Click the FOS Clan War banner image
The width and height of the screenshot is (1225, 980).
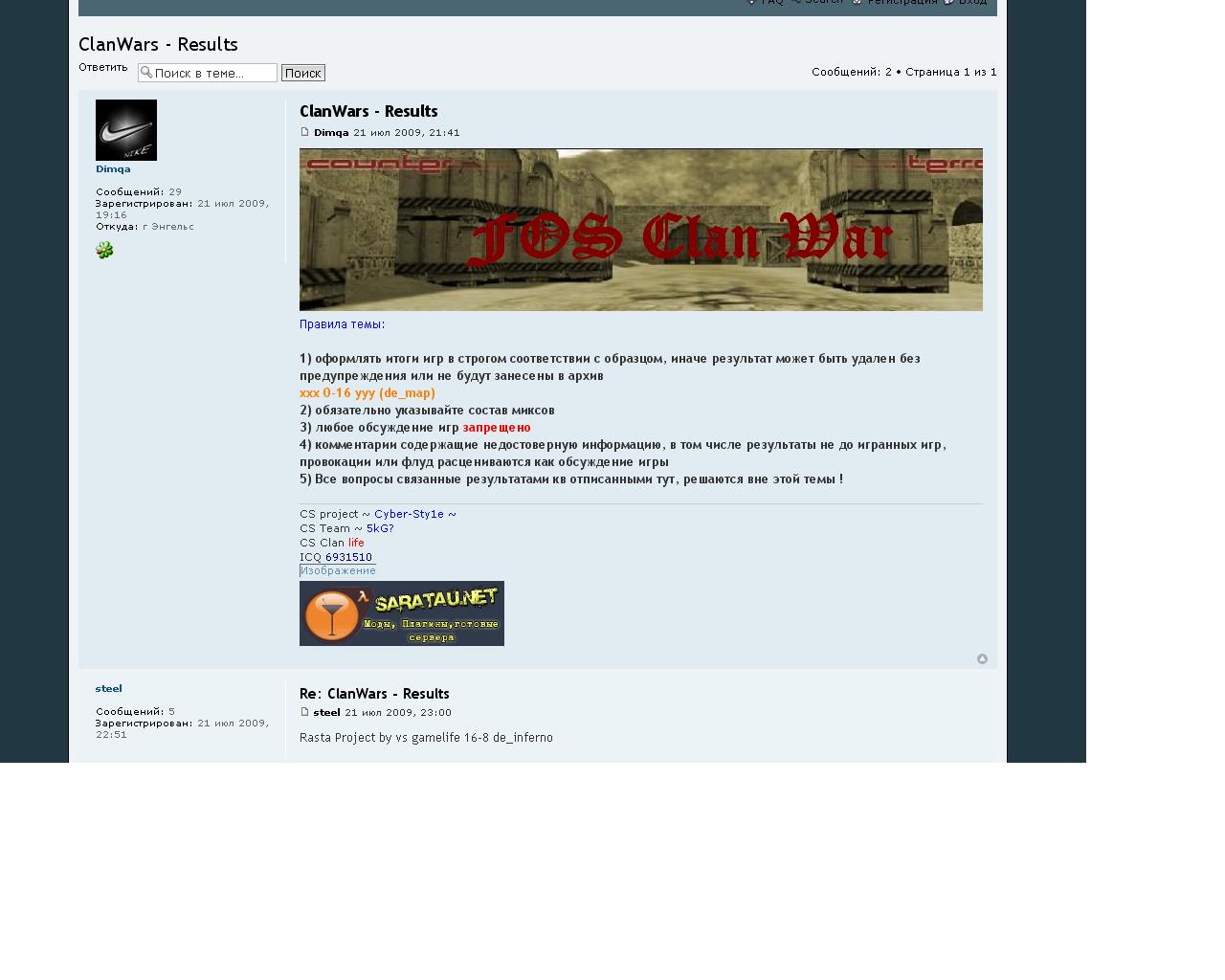pos(640,230)
